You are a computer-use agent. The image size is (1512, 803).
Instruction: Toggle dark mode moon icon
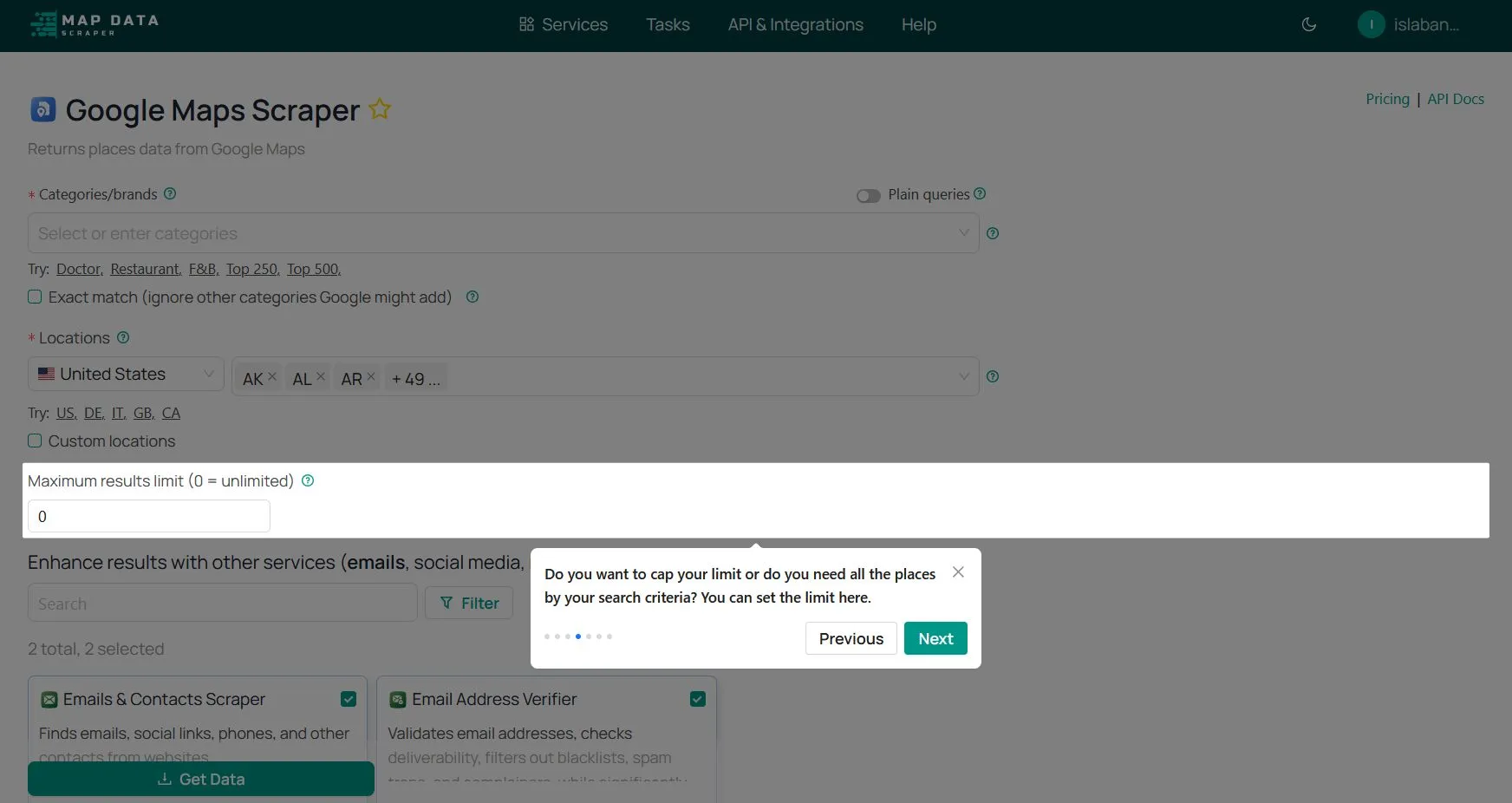1309,24
